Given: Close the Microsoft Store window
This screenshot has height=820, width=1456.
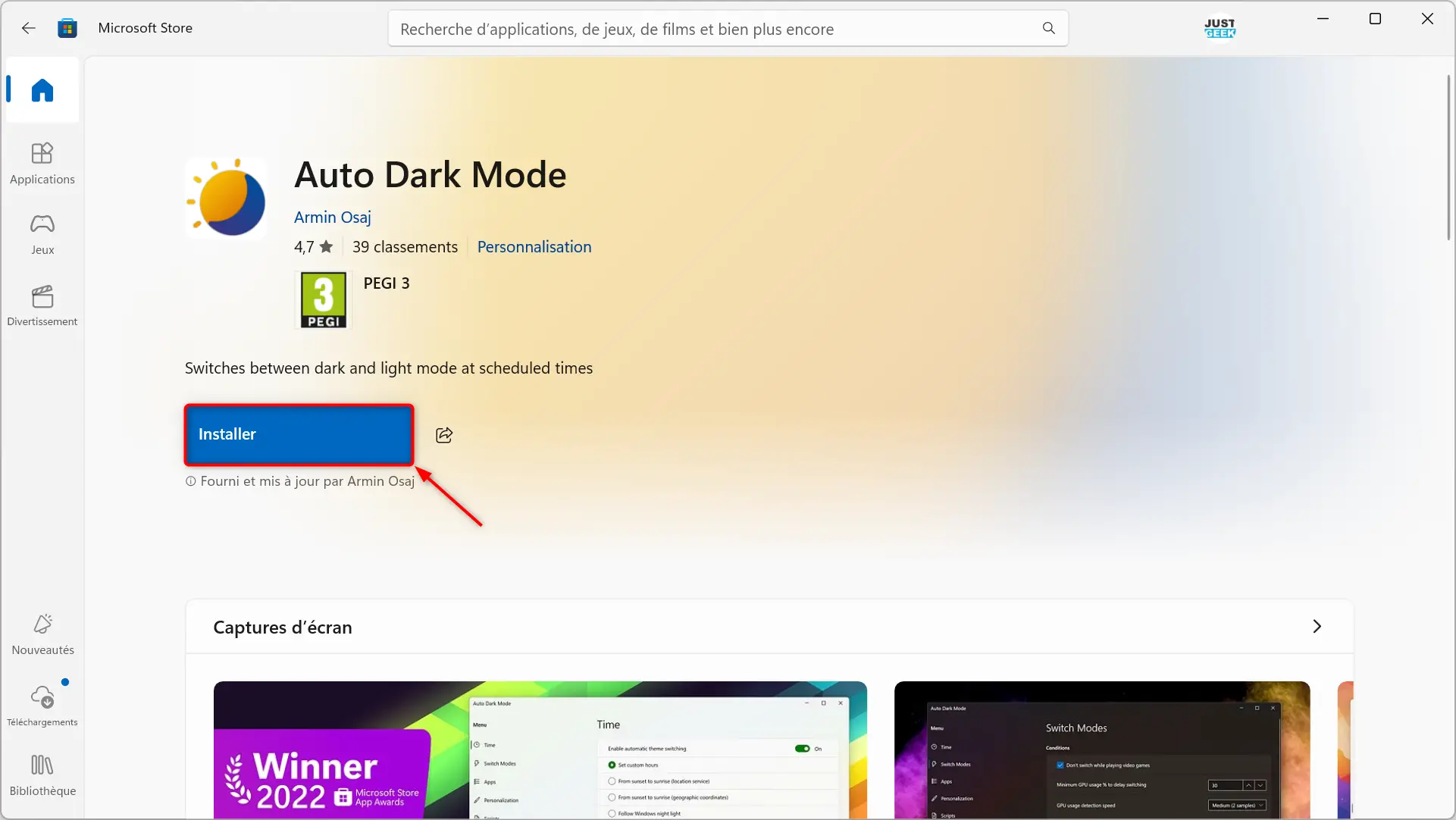Looking at the screenshot, I should tap(1427, 19).
